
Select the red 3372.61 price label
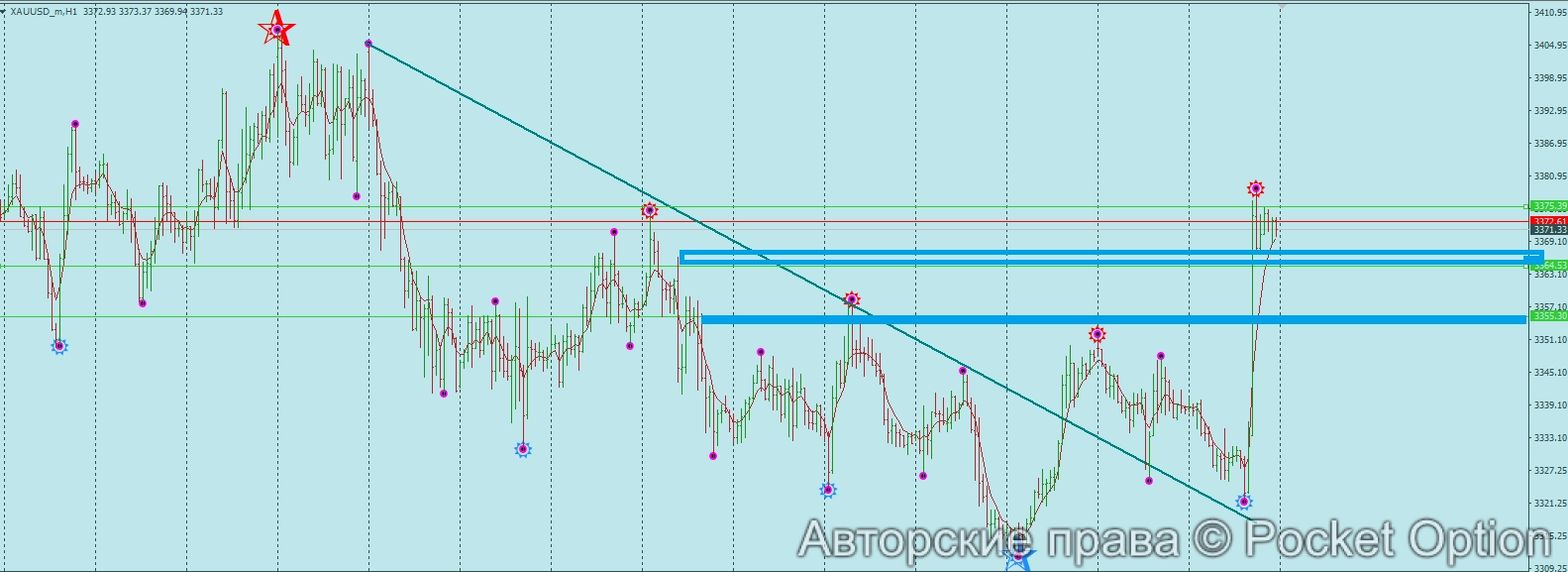click(x=1549, y=220)
